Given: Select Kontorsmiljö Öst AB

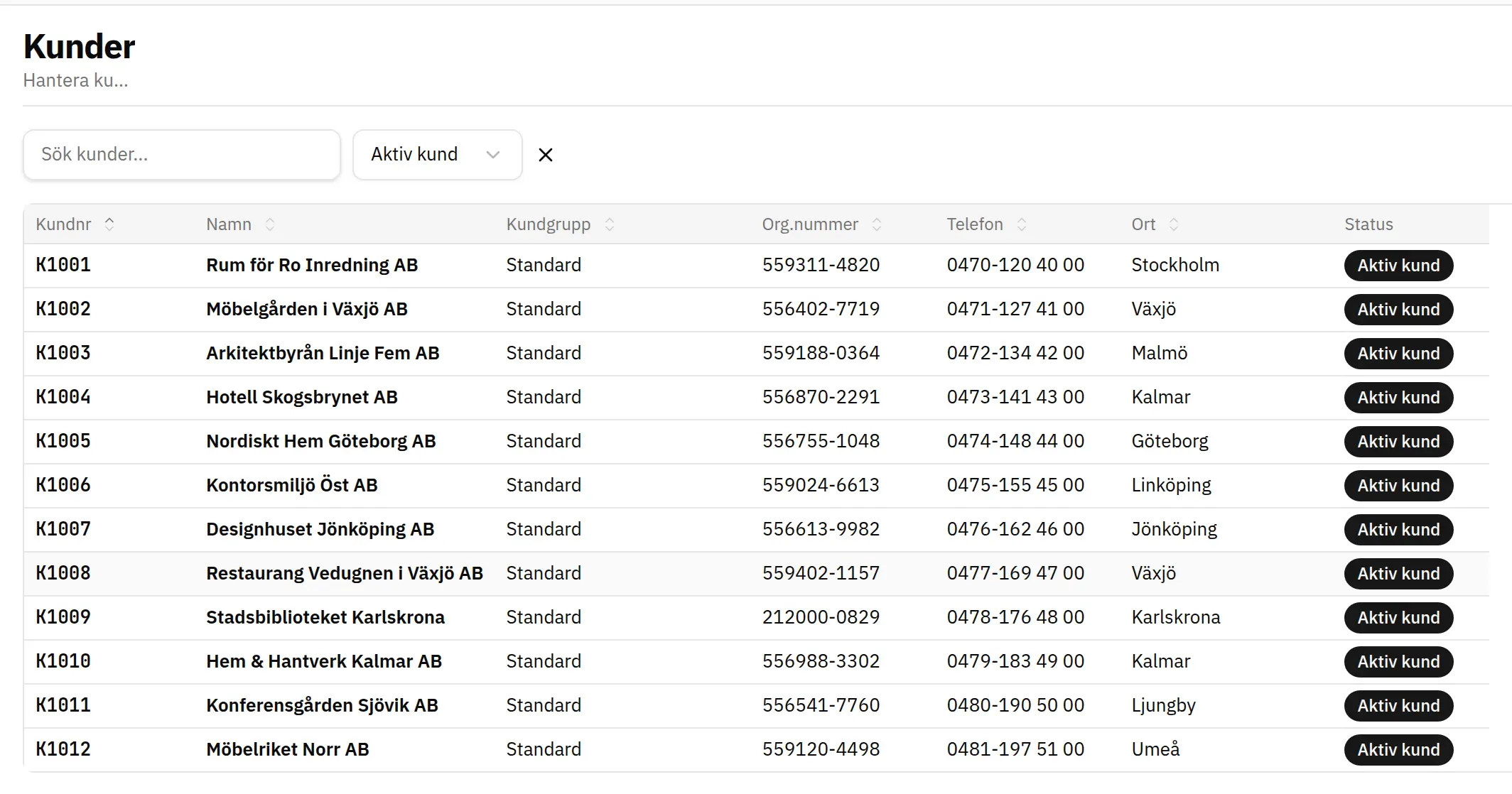Looking at the screenshot, I should pyautogui.click(x=292, y=486).
